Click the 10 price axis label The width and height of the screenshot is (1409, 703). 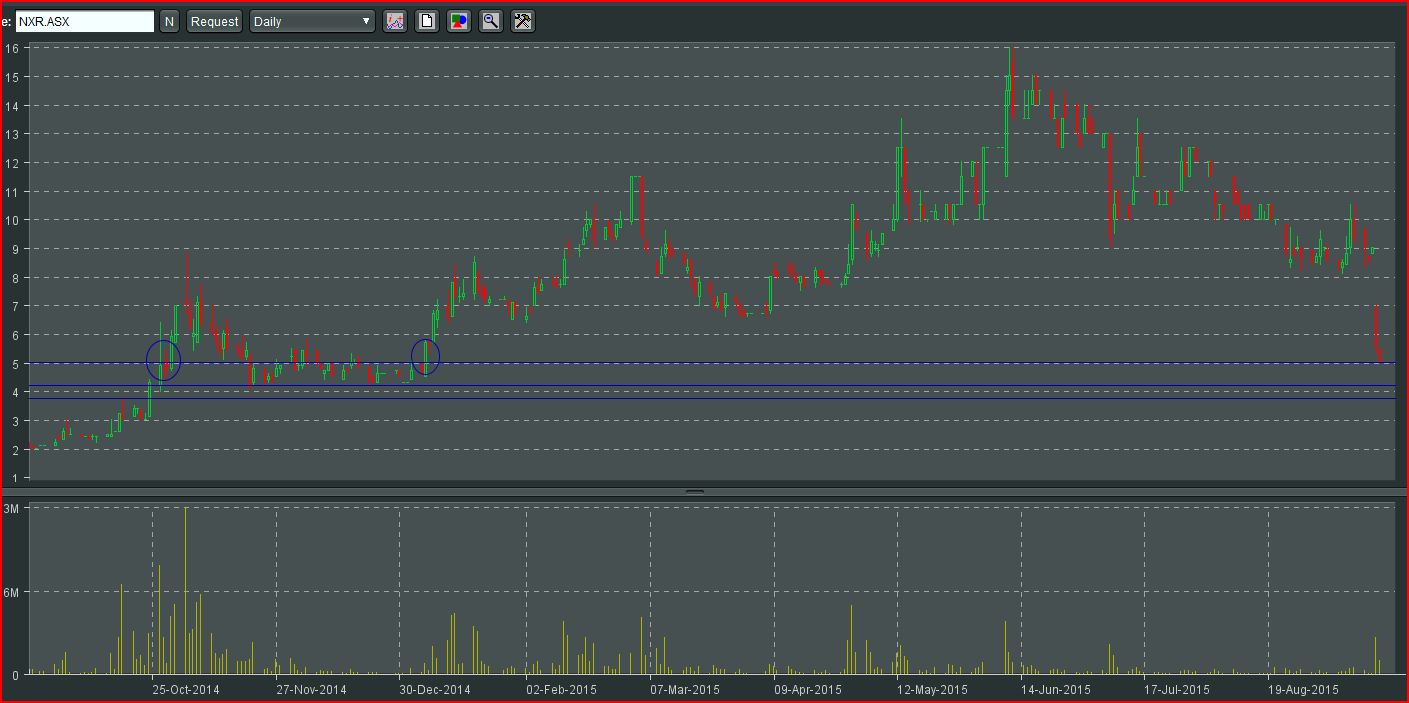[x=12, y=220]
